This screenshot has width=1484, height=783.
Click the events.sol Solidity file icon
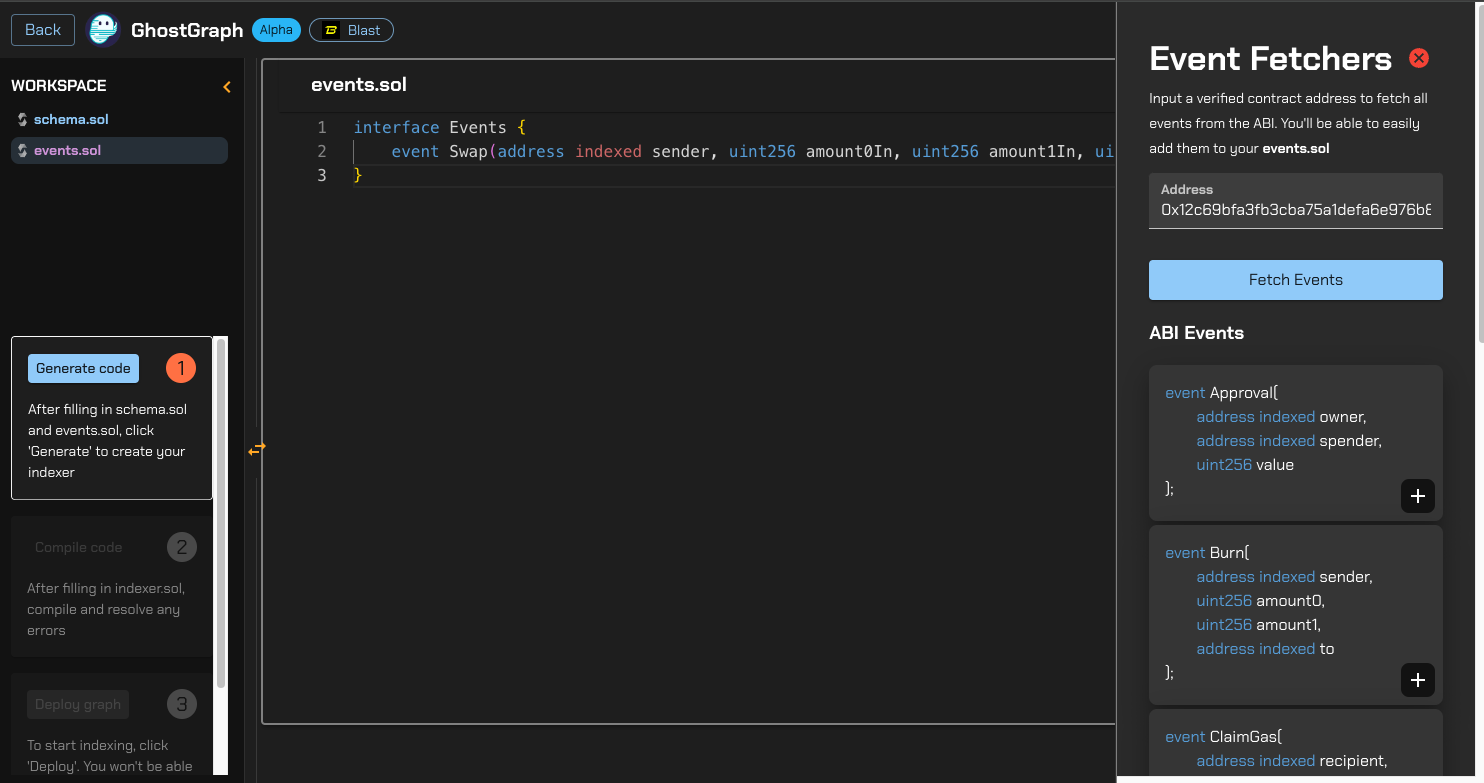pos(21,150)
